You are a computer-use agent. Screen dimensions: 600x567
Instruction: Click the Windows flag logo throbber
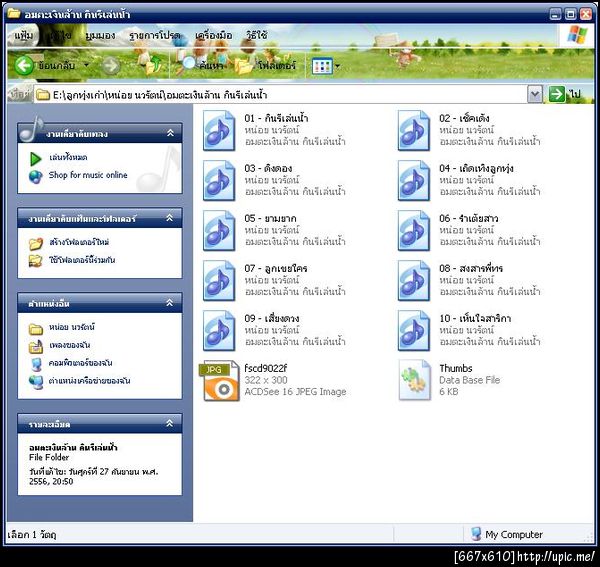[577, 35]
